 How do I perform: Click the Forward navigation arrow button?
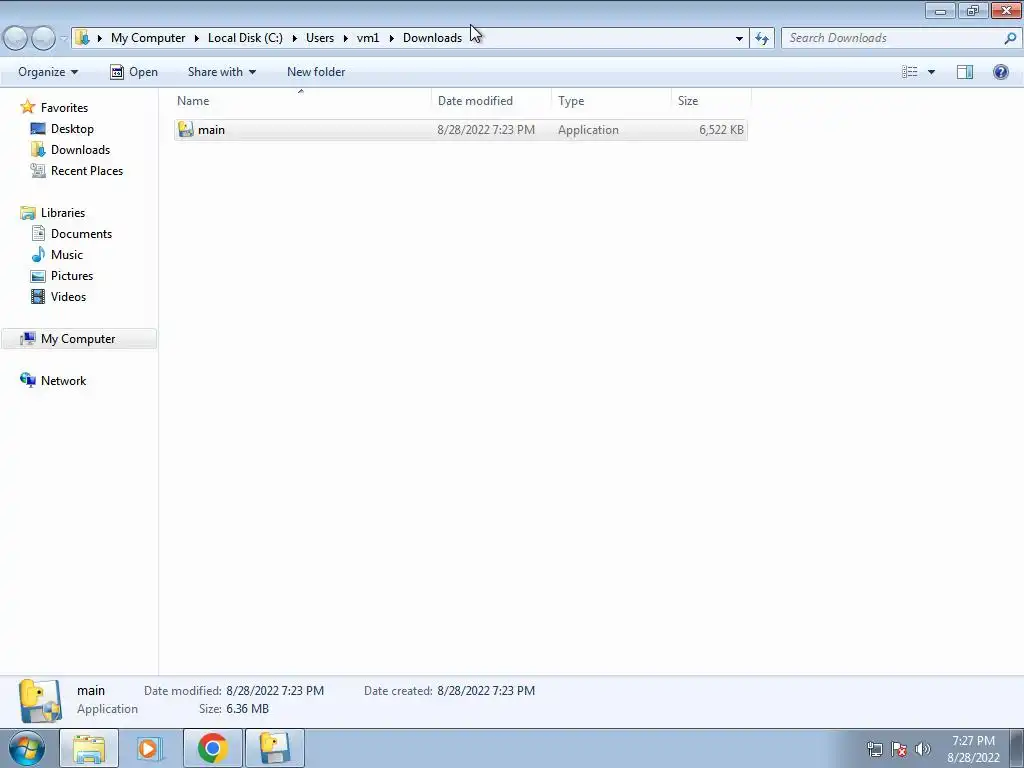tap(44, 38)
